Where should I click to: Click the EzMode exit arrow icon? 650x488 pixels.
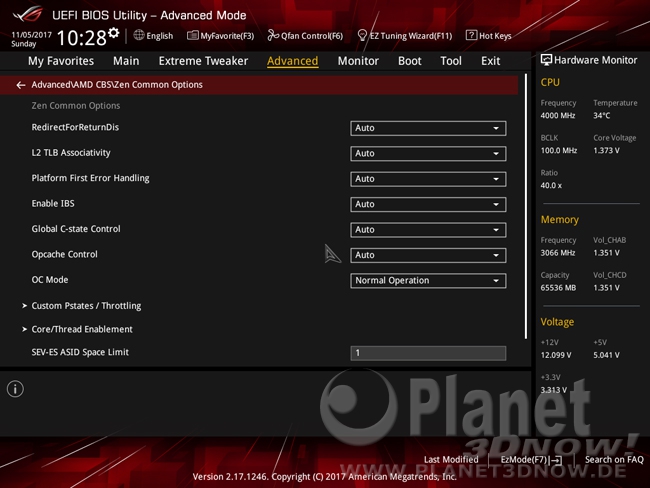556,460
